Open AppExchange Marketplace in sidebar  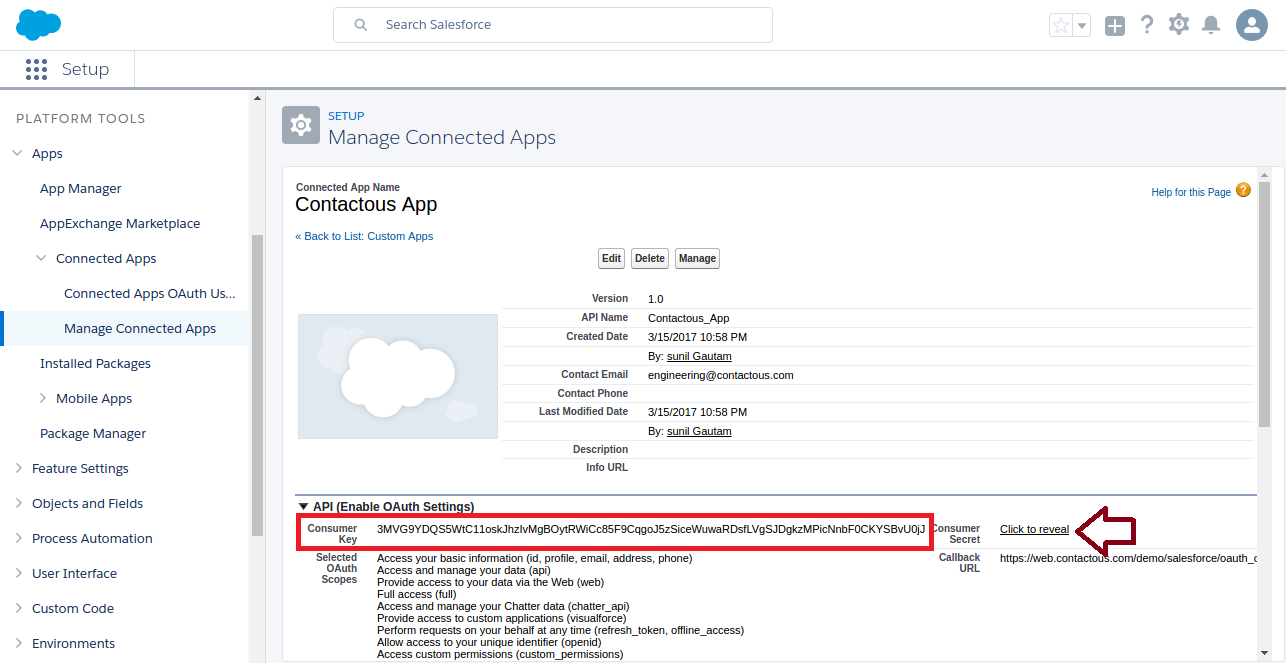120,223
